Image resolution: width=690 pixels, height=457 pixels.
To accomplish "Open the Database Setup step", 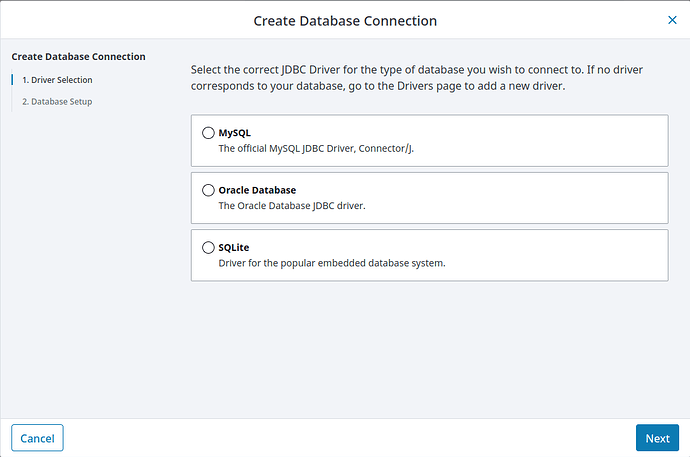I will pos(57,101).
